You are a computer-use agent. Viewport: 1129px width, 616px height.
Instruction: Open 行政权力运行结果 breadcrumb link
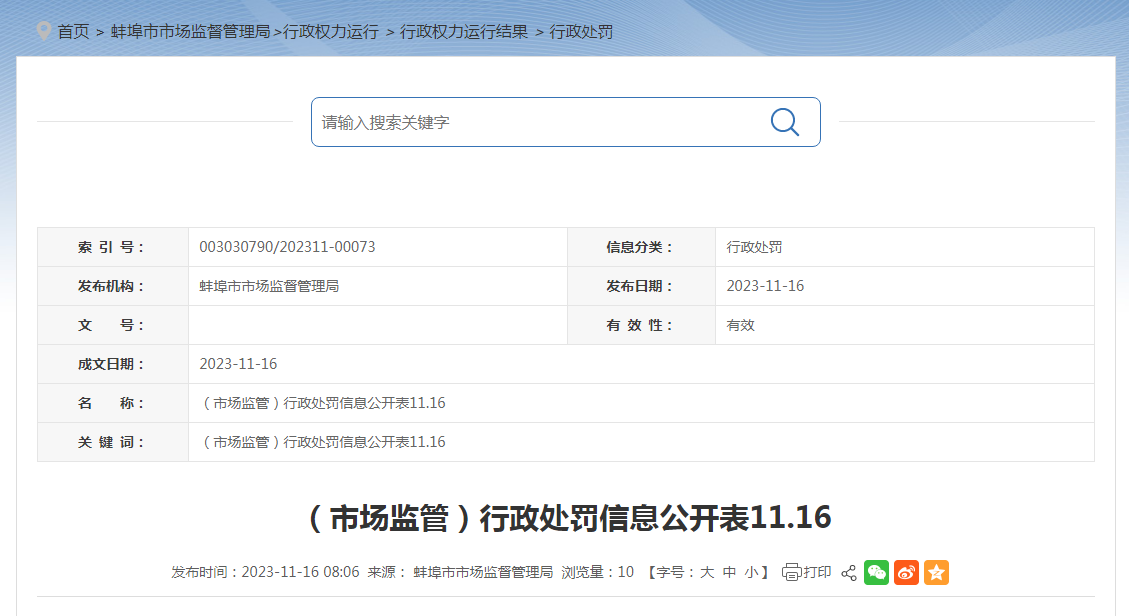click(464, 32)
